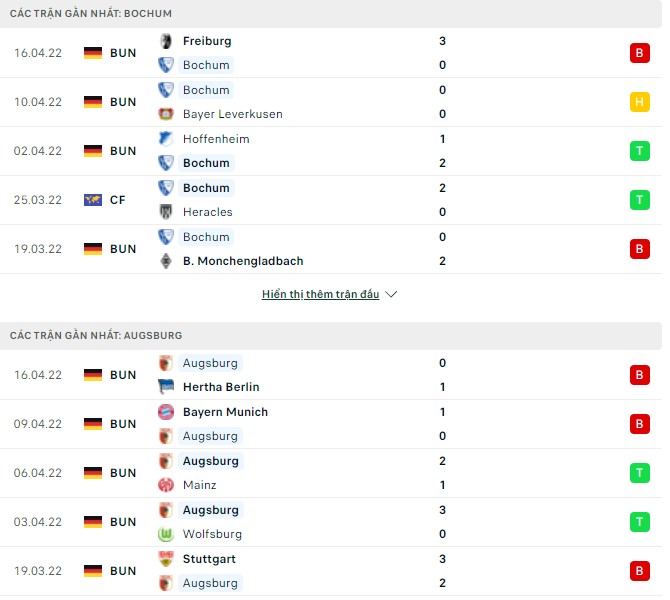Image resolution: width=670 pixels, height=600 pixels.
Task: Click the CF competition flag icon
Action: 93,200
